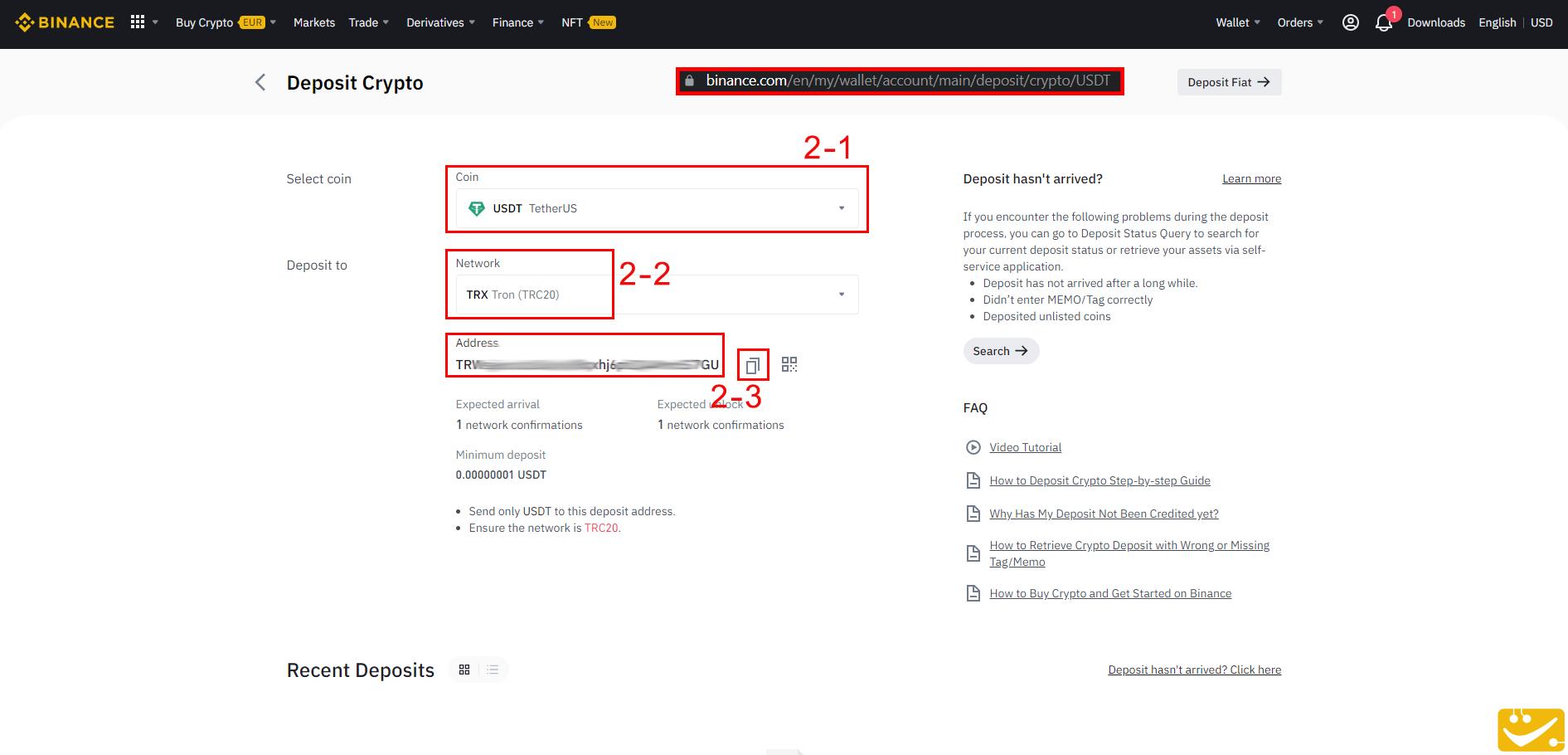Open the Learn more link
Screen dimensions: 1568x755
coord(1251,178)
